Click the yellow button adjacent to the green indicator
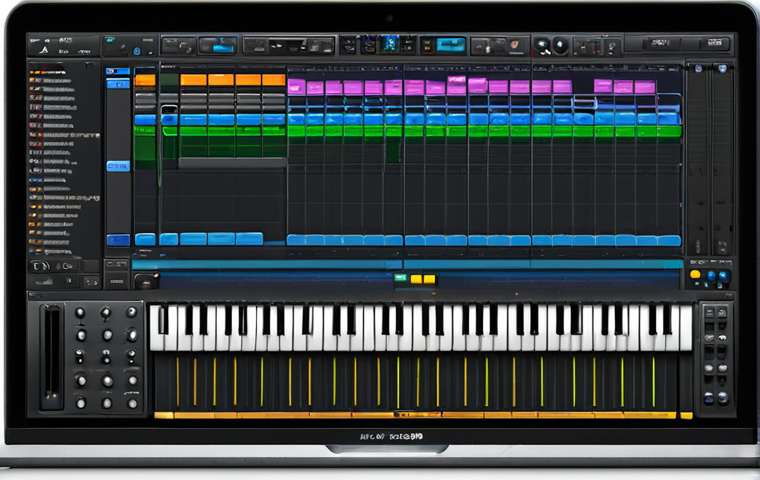 [x=416, y=279]
